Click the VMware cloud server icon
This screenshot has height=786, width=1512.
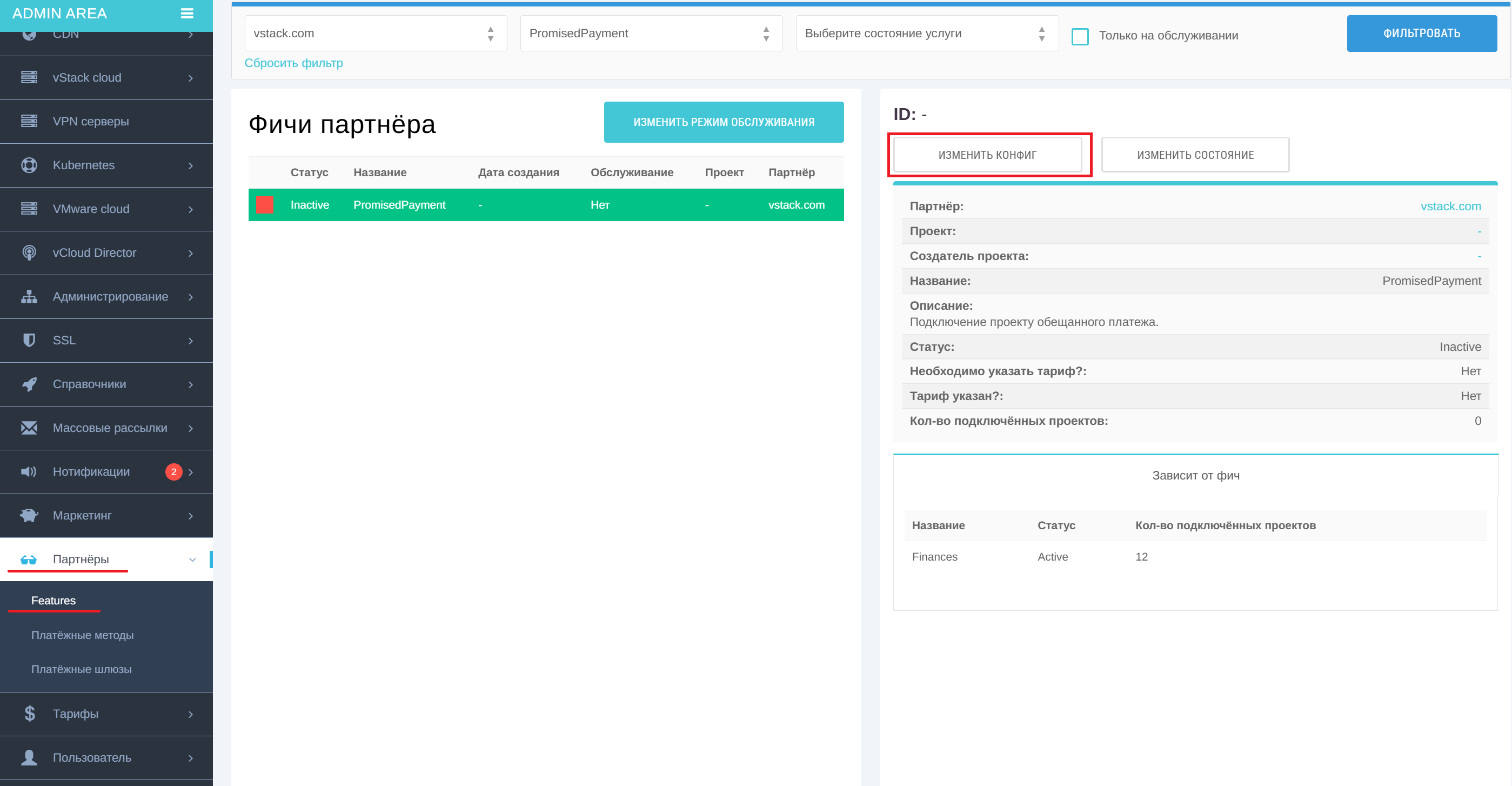[29, 209]
